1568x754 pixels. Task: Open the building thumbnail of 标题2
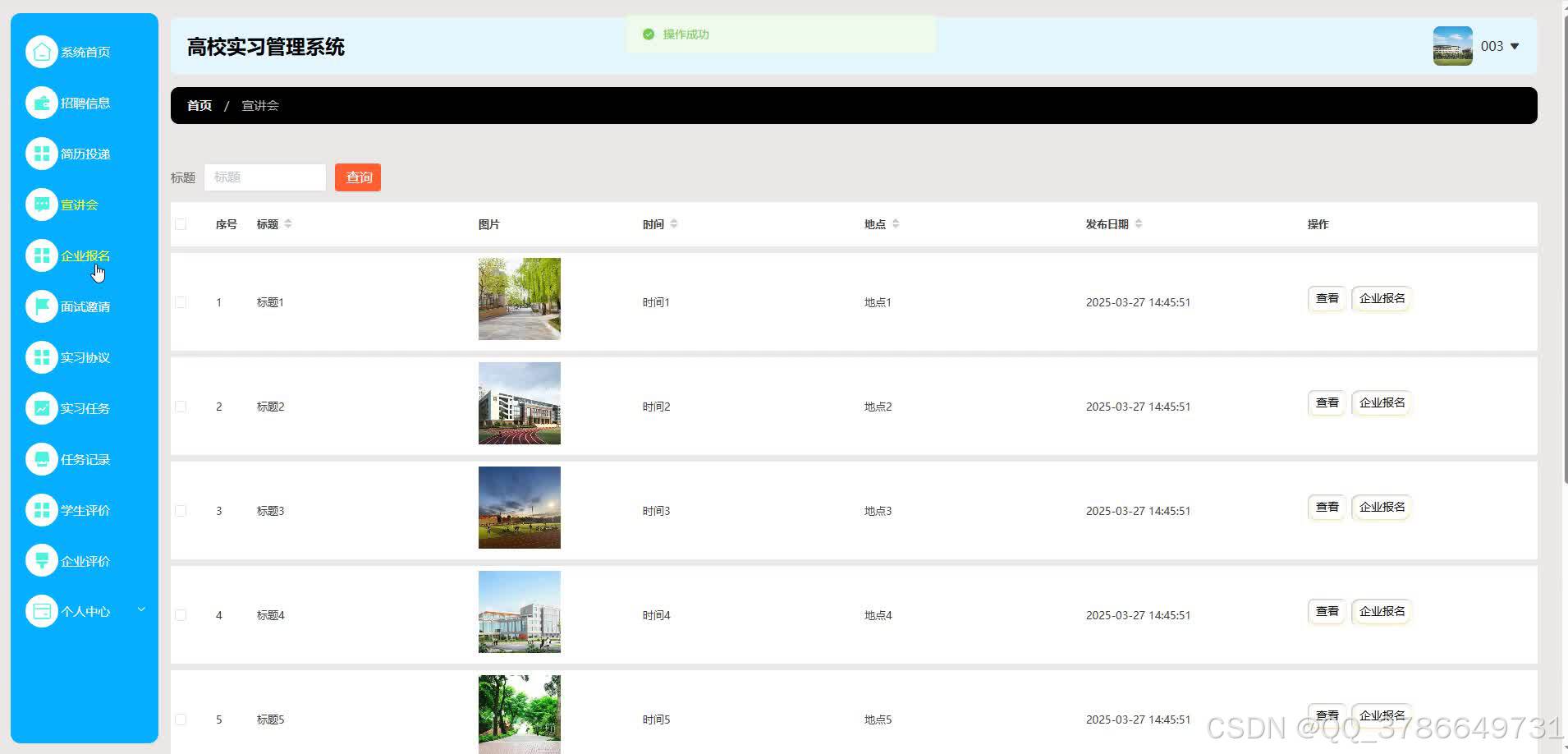point(520,403)
